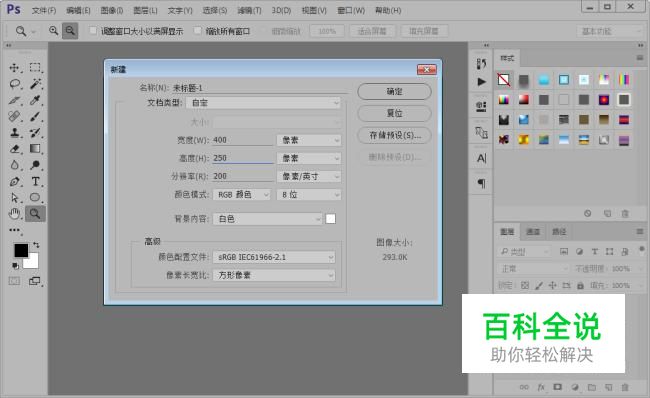Open the Actions panel play icon
Image resolution: width=650 pixels, height=398 pixels.
point(481,82)
